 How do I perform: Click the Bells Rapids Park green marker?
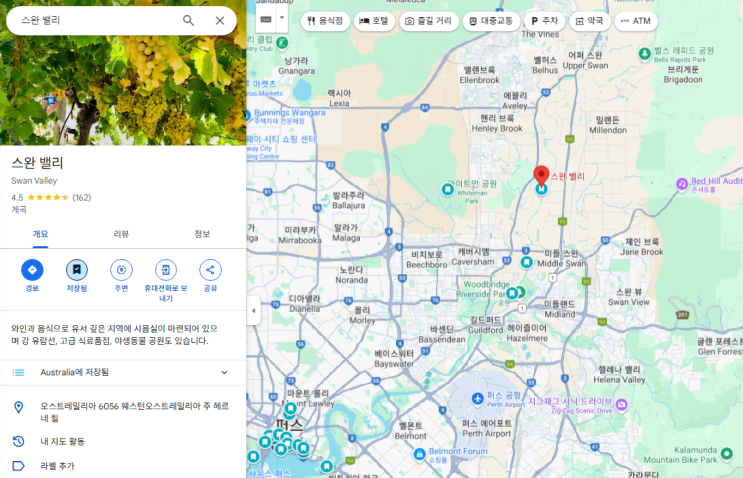tap(644, 54)
